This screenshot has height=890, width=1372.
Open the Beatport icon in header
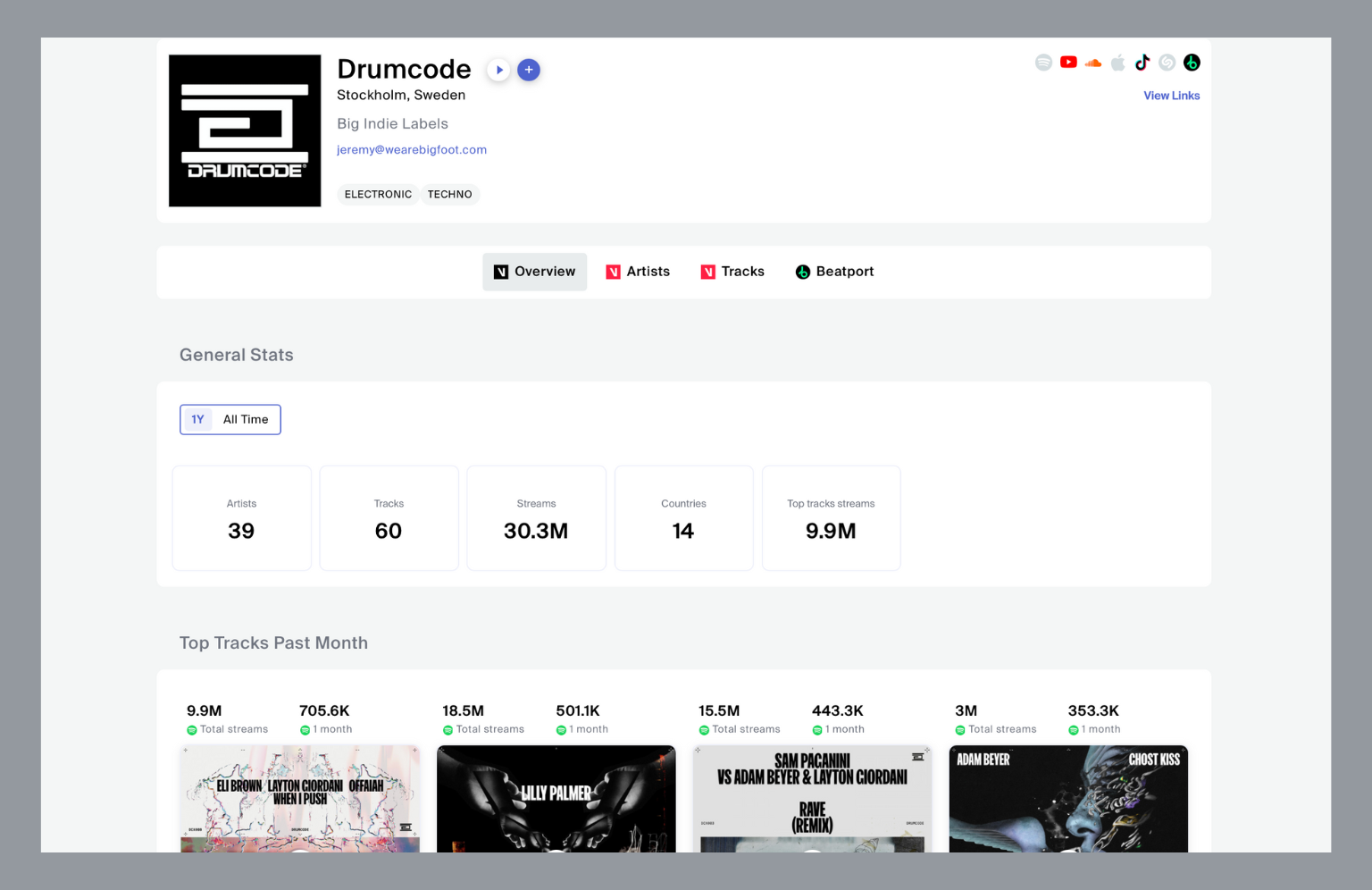[1192, 63]
